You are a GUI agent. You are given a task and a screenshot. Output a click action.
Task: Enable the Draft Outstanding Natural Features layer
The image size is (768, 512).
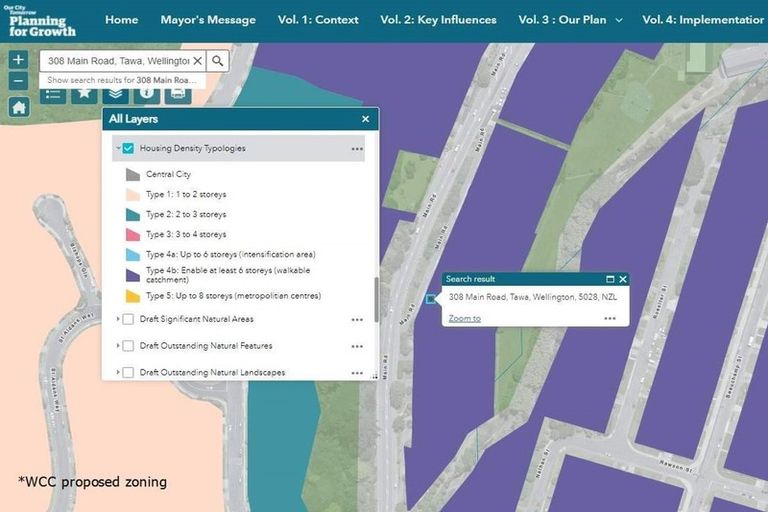128,346
